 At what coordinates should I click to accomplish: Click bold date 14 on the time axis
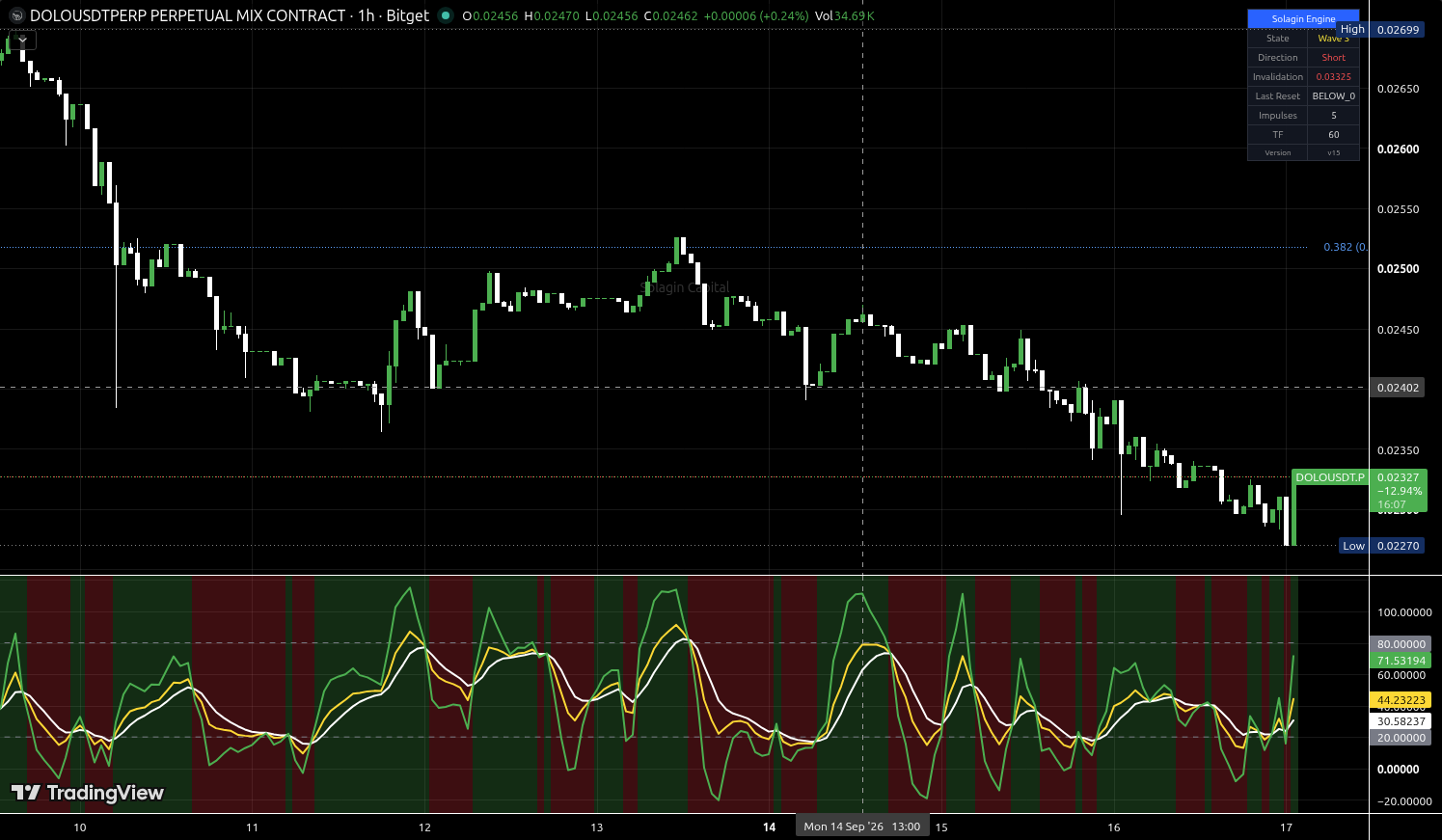769,827
